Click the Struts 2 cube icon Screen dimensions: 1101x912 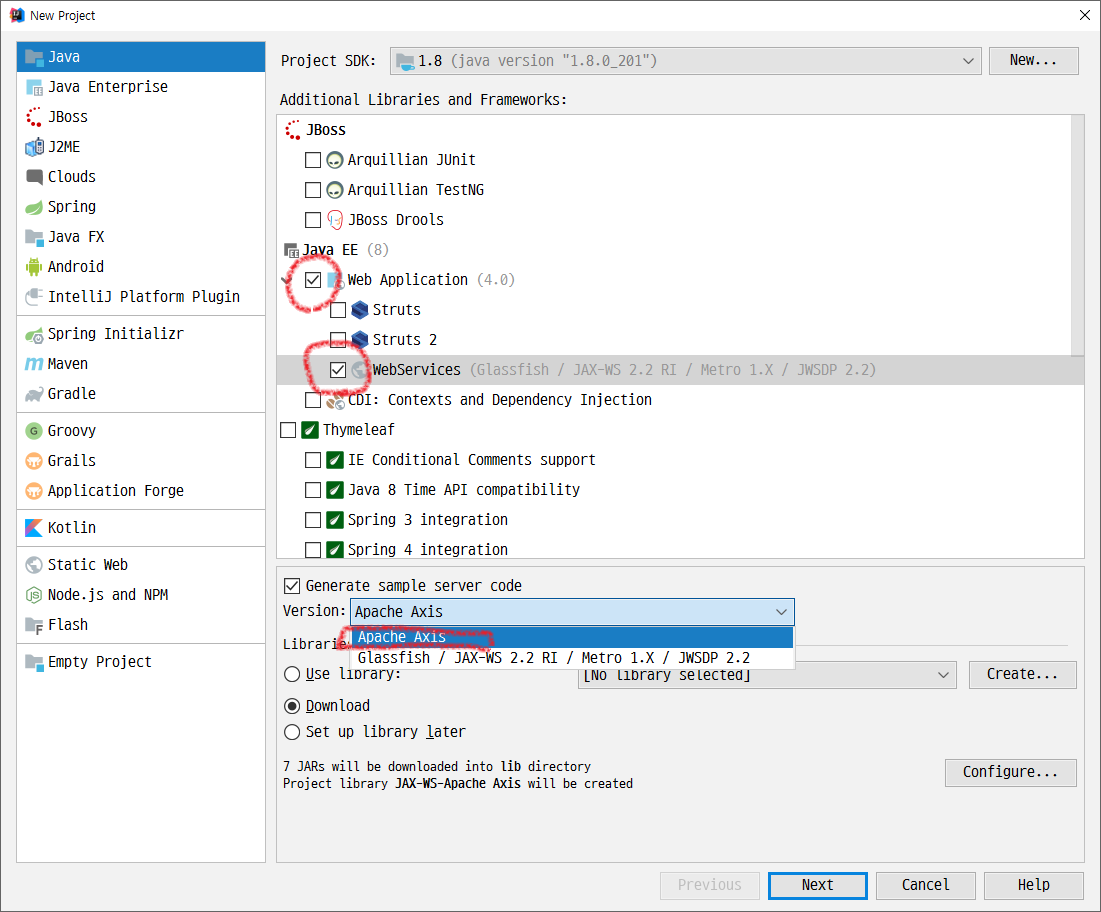(x=360, y=340)
